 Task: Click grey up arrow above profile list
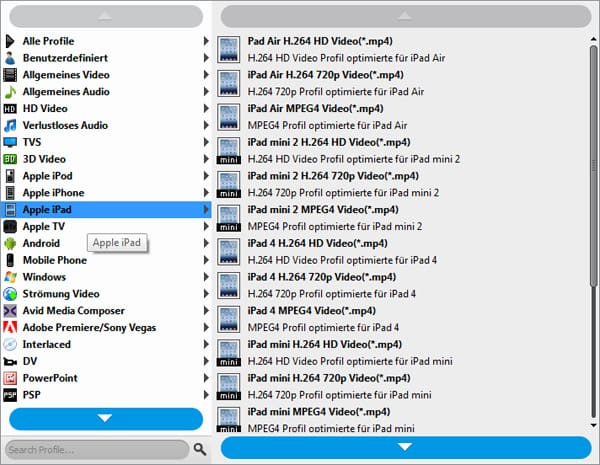[406, 16]
